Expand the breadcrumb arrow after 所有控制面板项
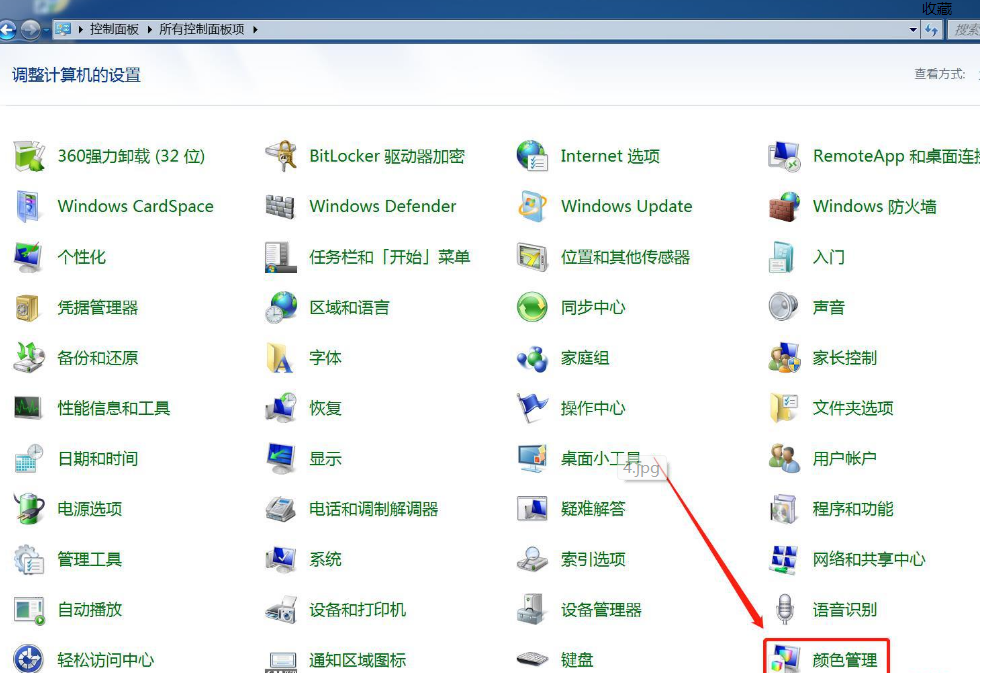The height and width of the screenshot is (673, 1000). click(255, 30)
